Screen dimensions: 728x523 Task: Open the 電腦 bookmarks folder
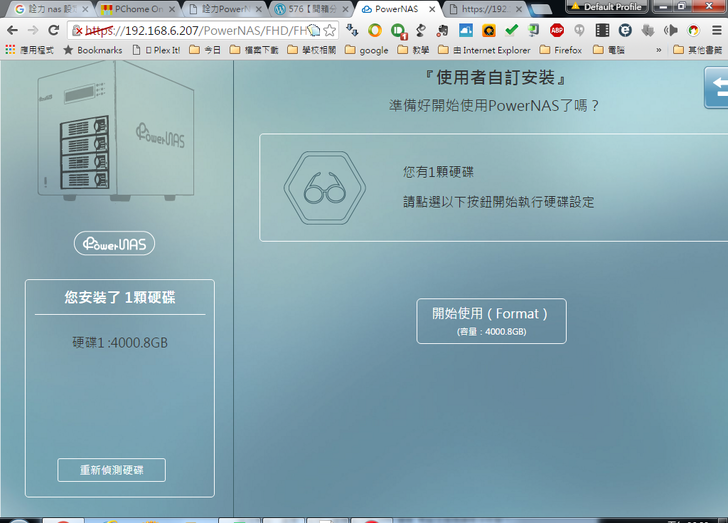coord(609,50)
